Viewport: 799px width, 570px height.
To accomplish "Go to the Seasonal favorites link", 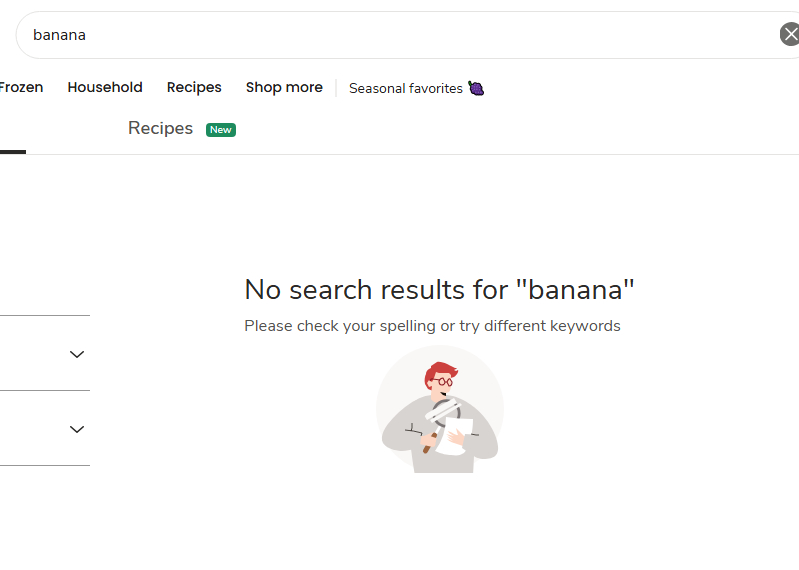I will click(x=406, y=88).
